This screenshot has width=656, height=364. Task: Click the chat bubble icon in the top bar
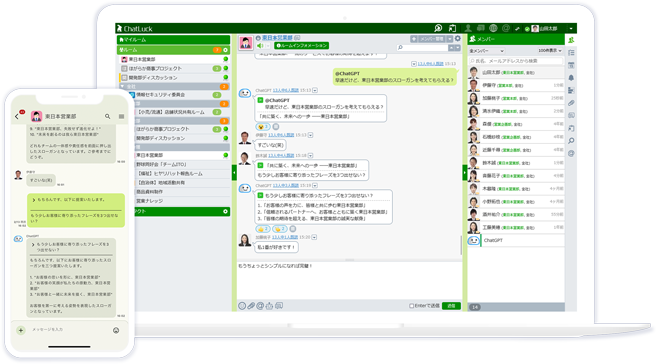pos(481,28)
